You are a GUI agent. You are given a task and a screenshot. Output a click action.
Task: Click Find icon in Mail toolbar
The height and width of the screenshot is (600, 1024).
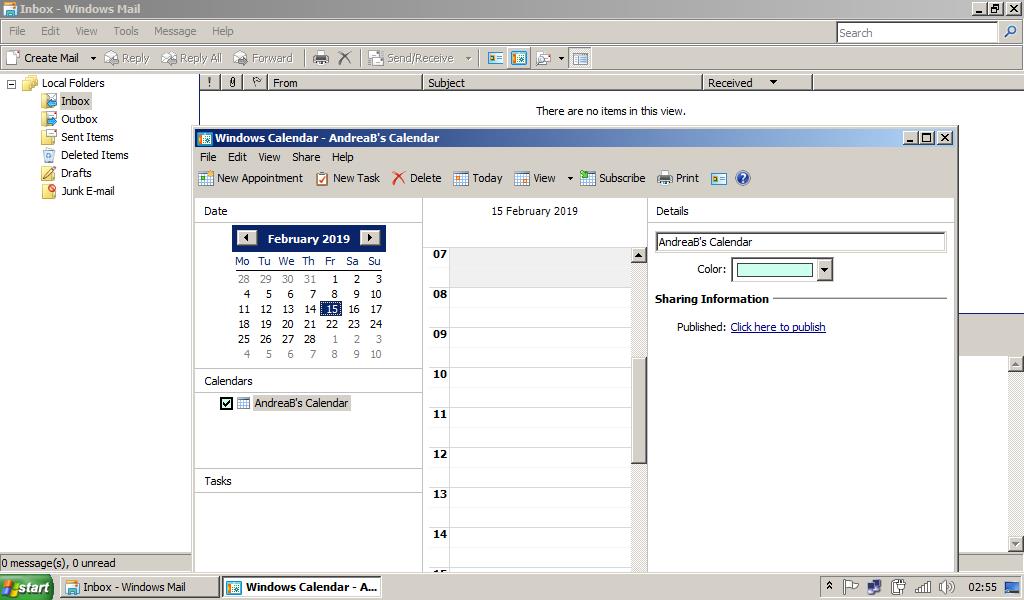click(543, 58)
